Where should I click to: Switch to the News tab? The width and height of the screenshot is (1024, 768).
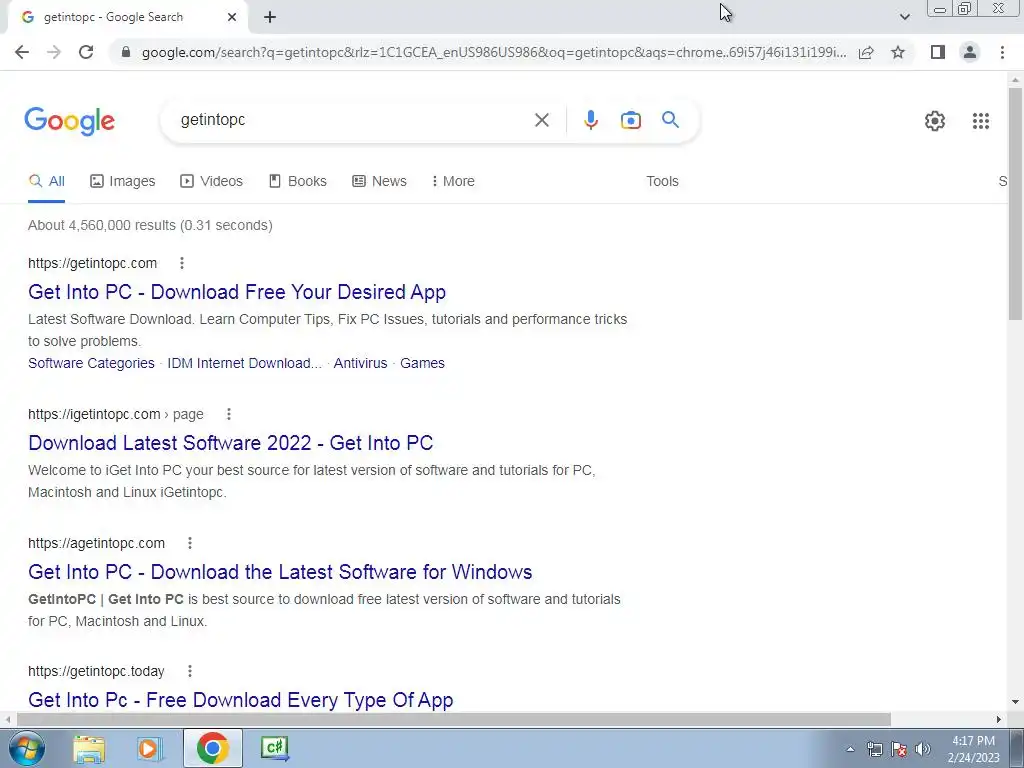tap(379, 182)
